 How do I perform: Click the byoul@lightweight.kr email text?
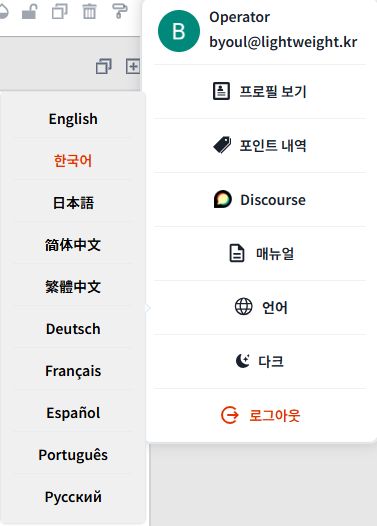tap(283, 42)
